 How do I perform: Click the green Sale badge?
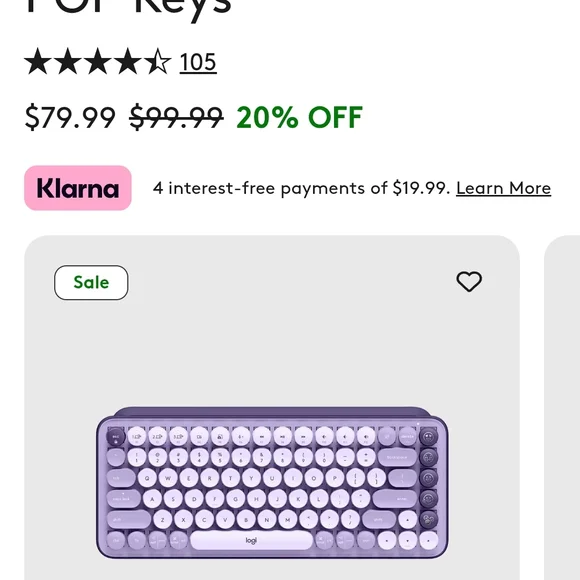pyautogui.click(x=91, y=283)
